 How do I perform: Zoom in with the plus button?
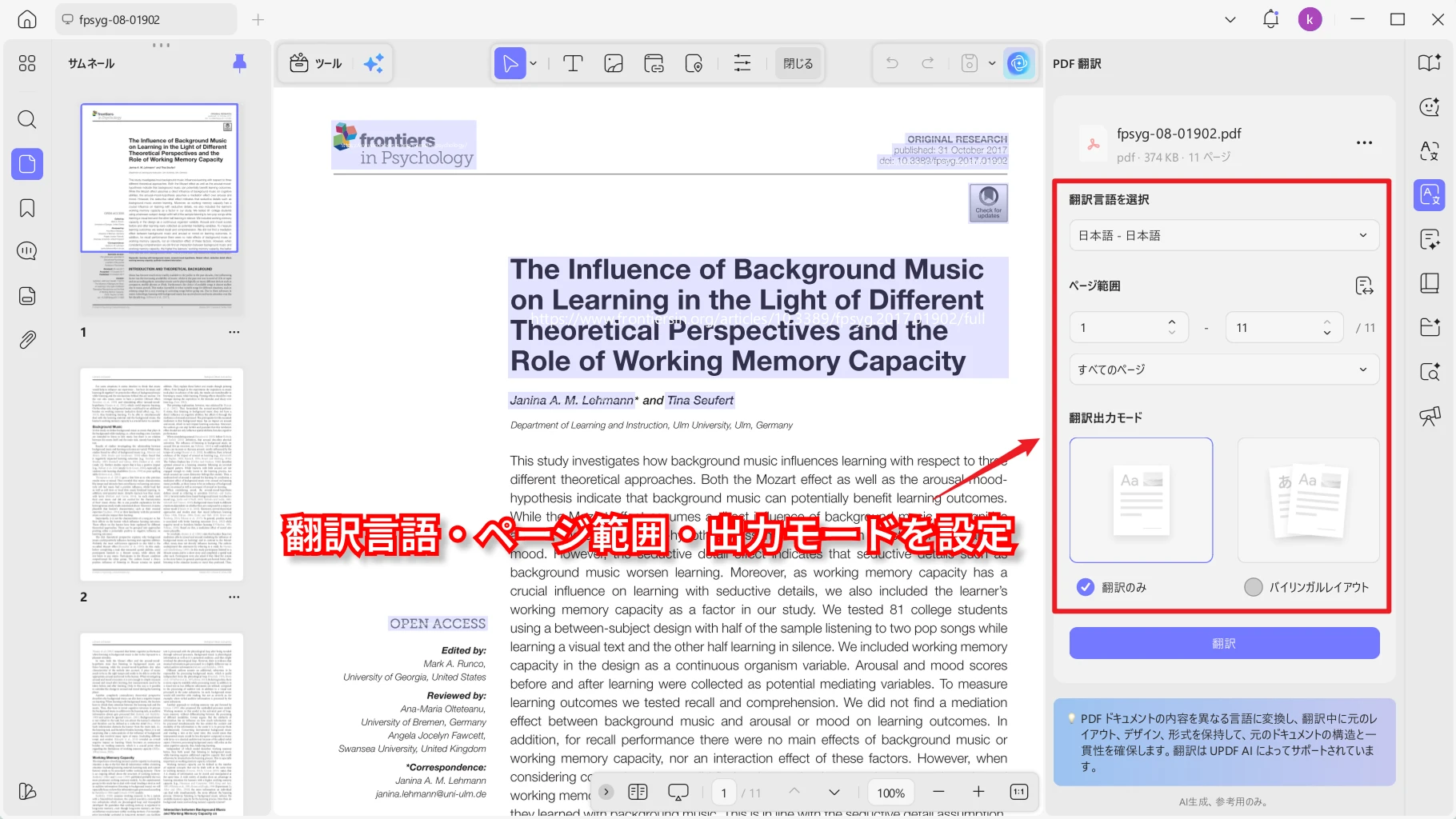(x=978, y=792)
